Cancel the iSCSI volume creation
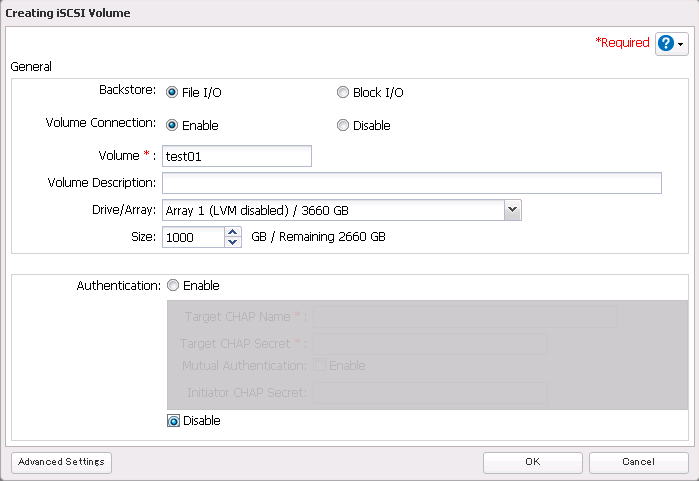Viewport: 699px width, 481px height. [638, 462]
